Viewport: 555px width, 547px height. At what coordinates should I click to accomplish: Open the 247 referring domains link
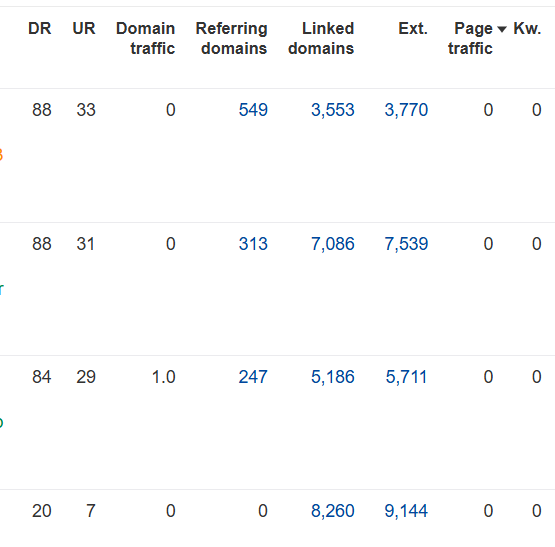(x=253, y=377)
